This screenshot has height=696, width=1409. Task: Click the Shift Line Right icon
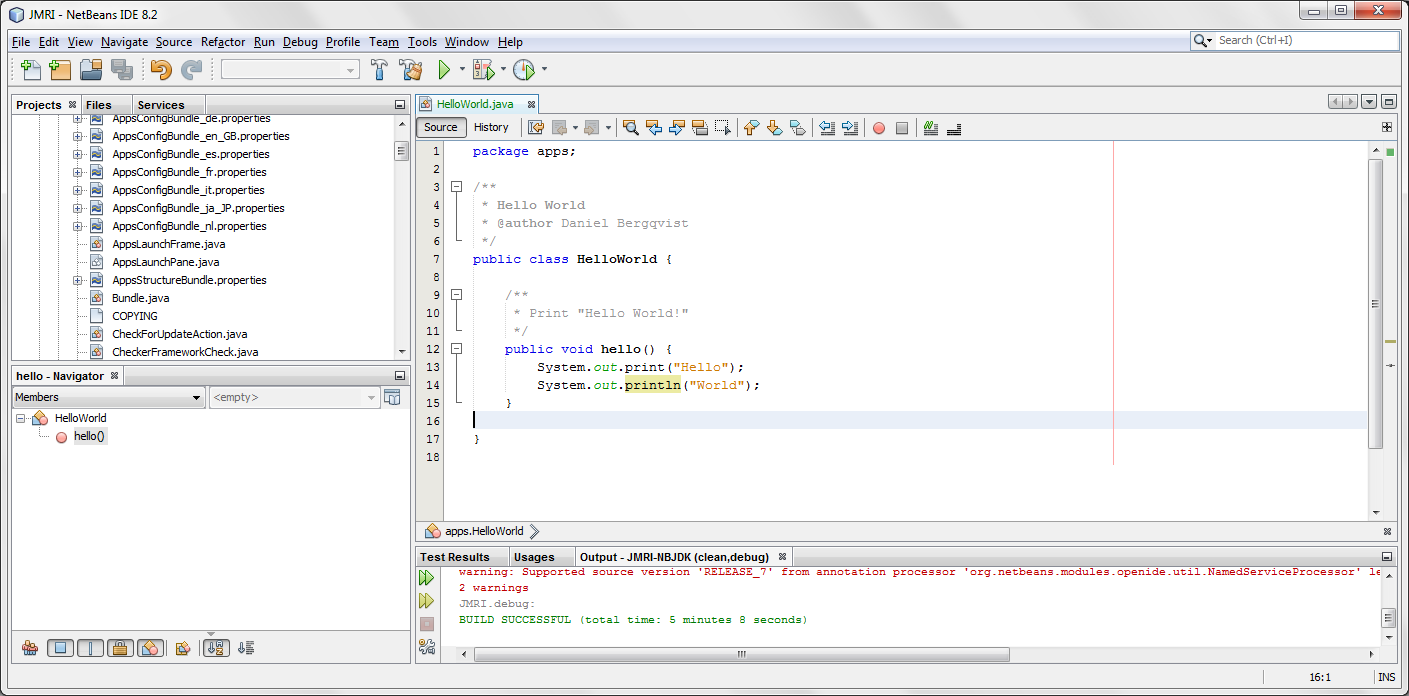850,128
